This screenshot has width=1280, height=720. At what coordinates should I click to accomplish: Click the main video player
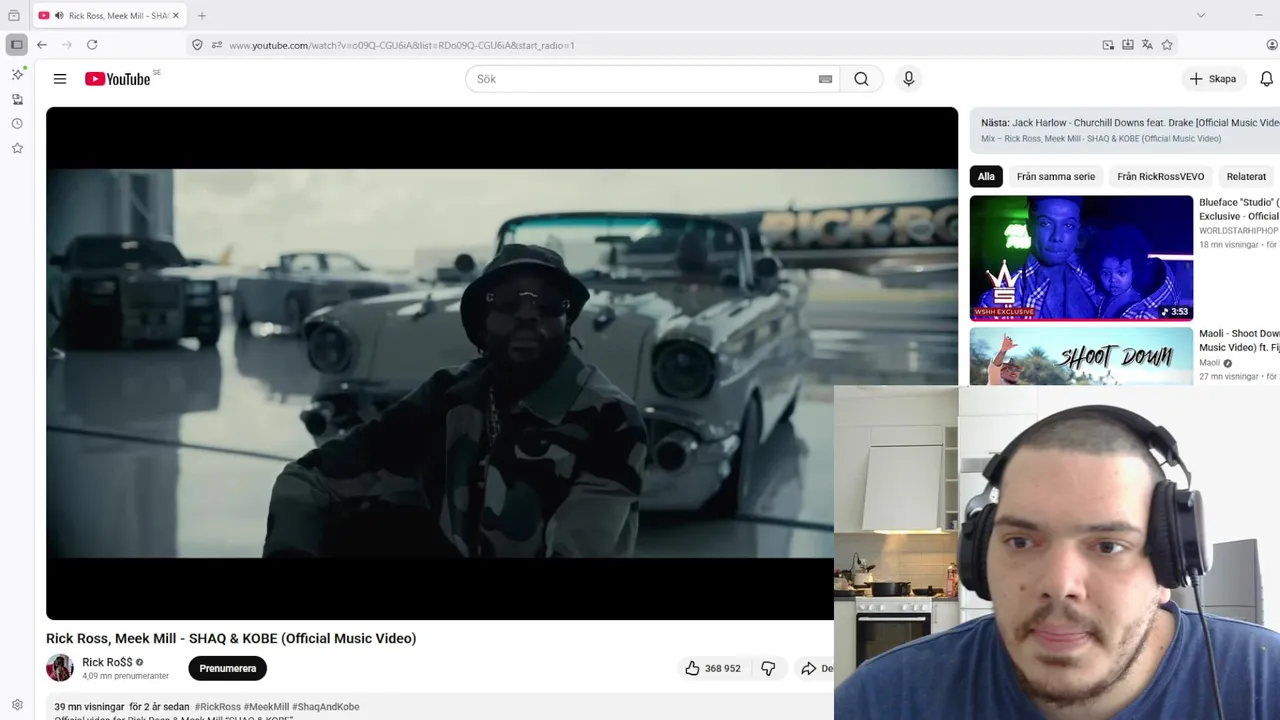[x=502, y=363]
